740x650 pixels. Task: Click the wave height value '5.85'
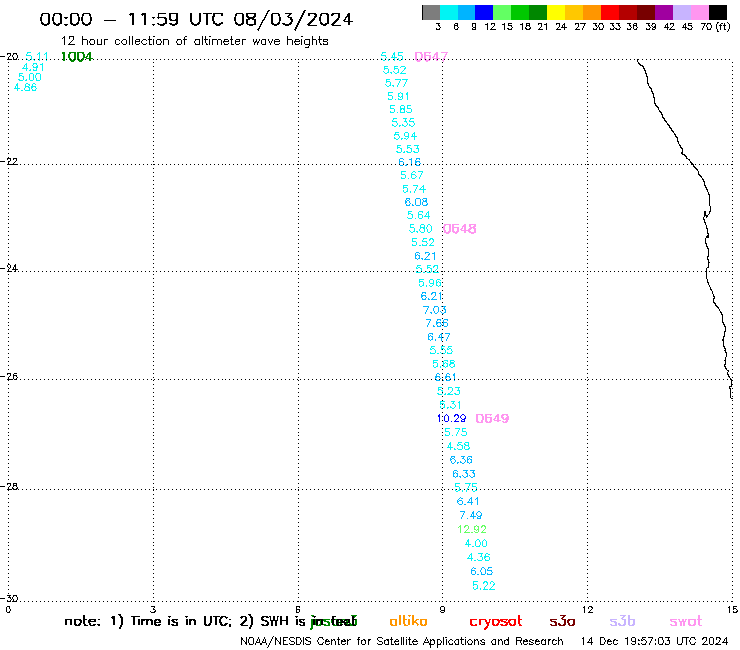click(401, 109)
